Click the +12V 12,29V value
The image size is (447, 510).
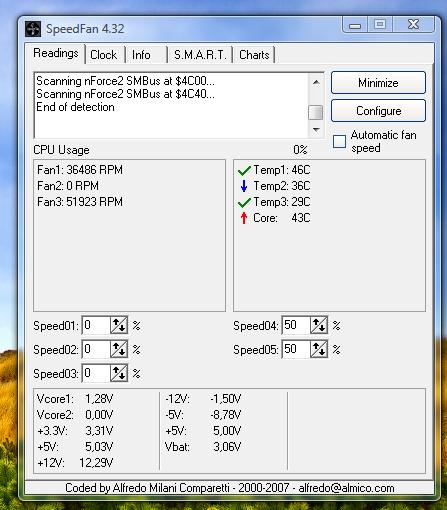[96, 463]
